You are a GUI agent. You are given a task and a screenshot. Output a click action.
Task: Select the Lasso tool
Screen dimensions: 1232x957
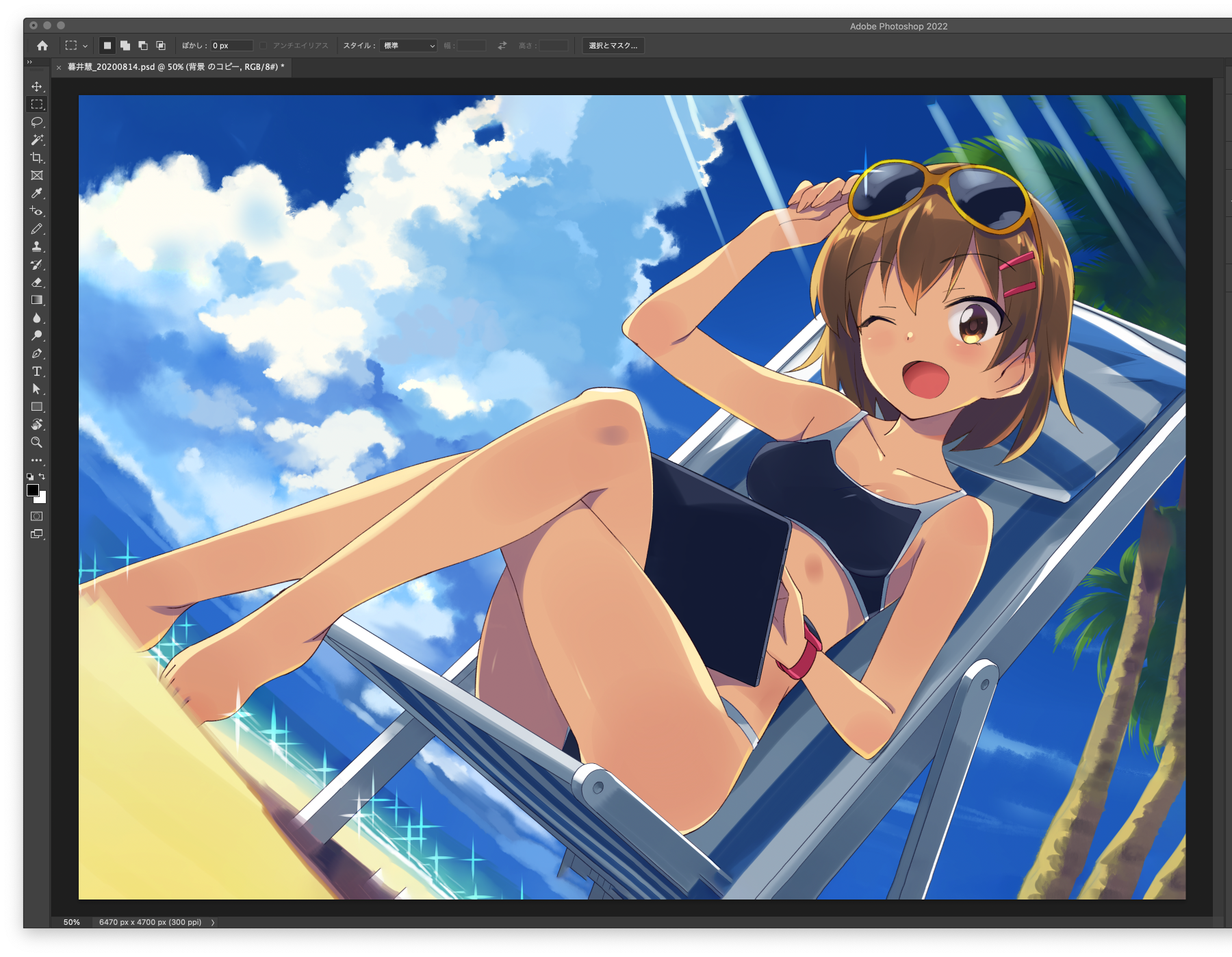pos(37,123)
